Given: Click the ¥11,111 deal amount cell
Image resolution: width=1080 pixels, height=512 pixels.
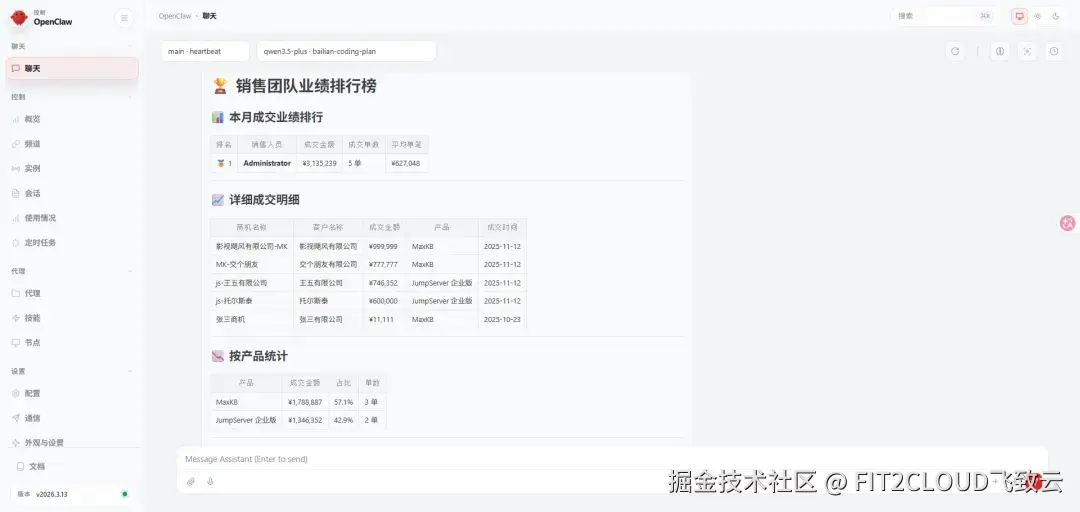Looking at the screenshot, I should point(384,320).
